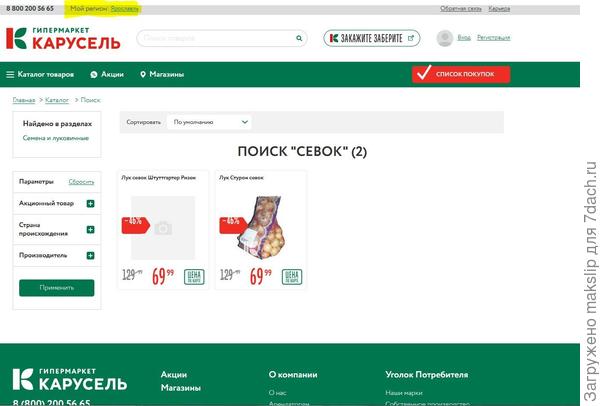Click the Карусель logo in header

tap(63, 38)
